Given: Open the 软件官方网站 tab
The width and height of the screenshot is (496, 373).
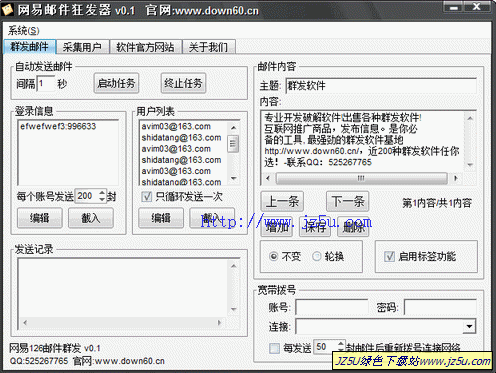Looking at the screenshot, I should click(145, 47).
